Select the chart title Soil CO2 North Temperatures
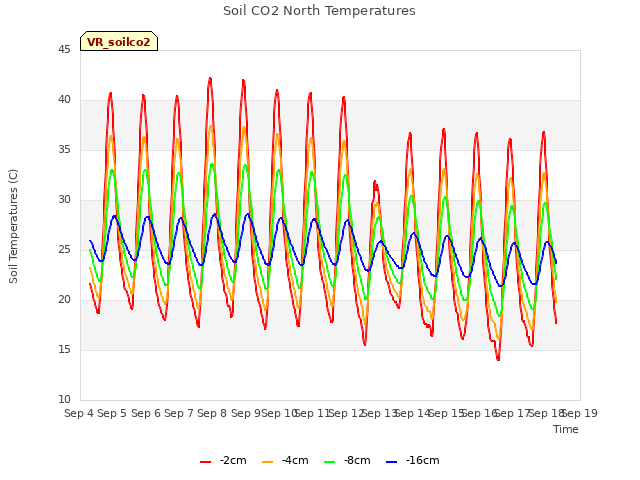640x480 pixels. [x=319, y=11]
